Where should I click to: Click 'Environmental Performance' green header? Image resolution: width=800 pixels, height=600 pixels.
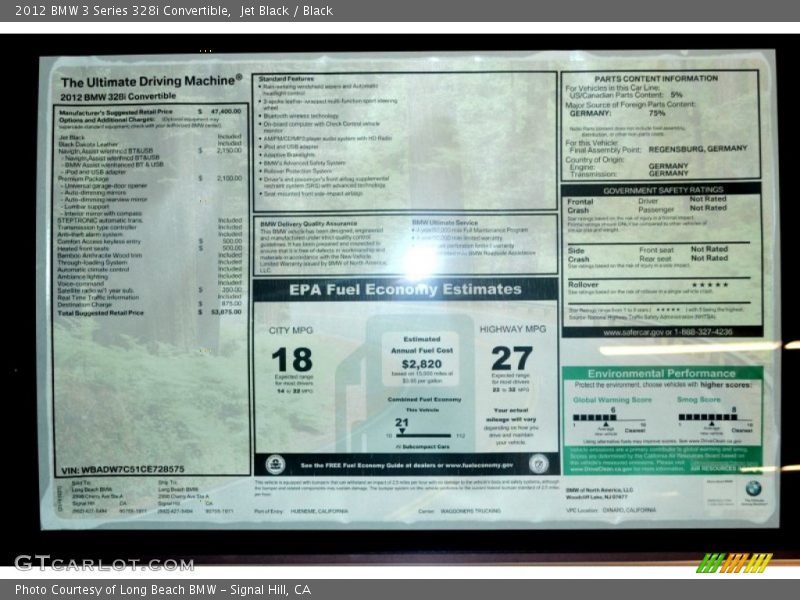pos(661,373)
